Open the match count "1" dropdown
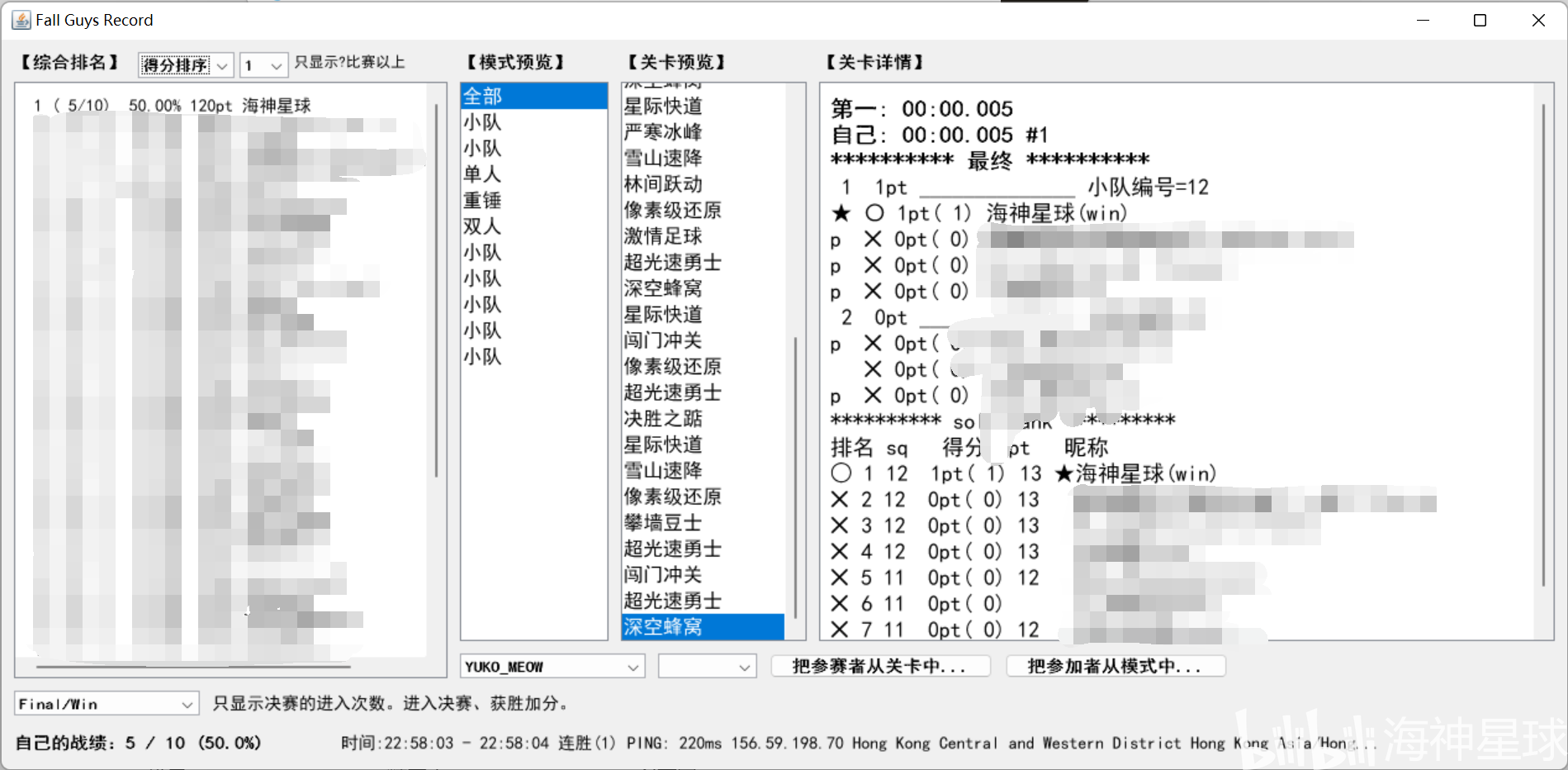Image resolution: width=1568 pixels, height=770 pixels. (263, 65)
